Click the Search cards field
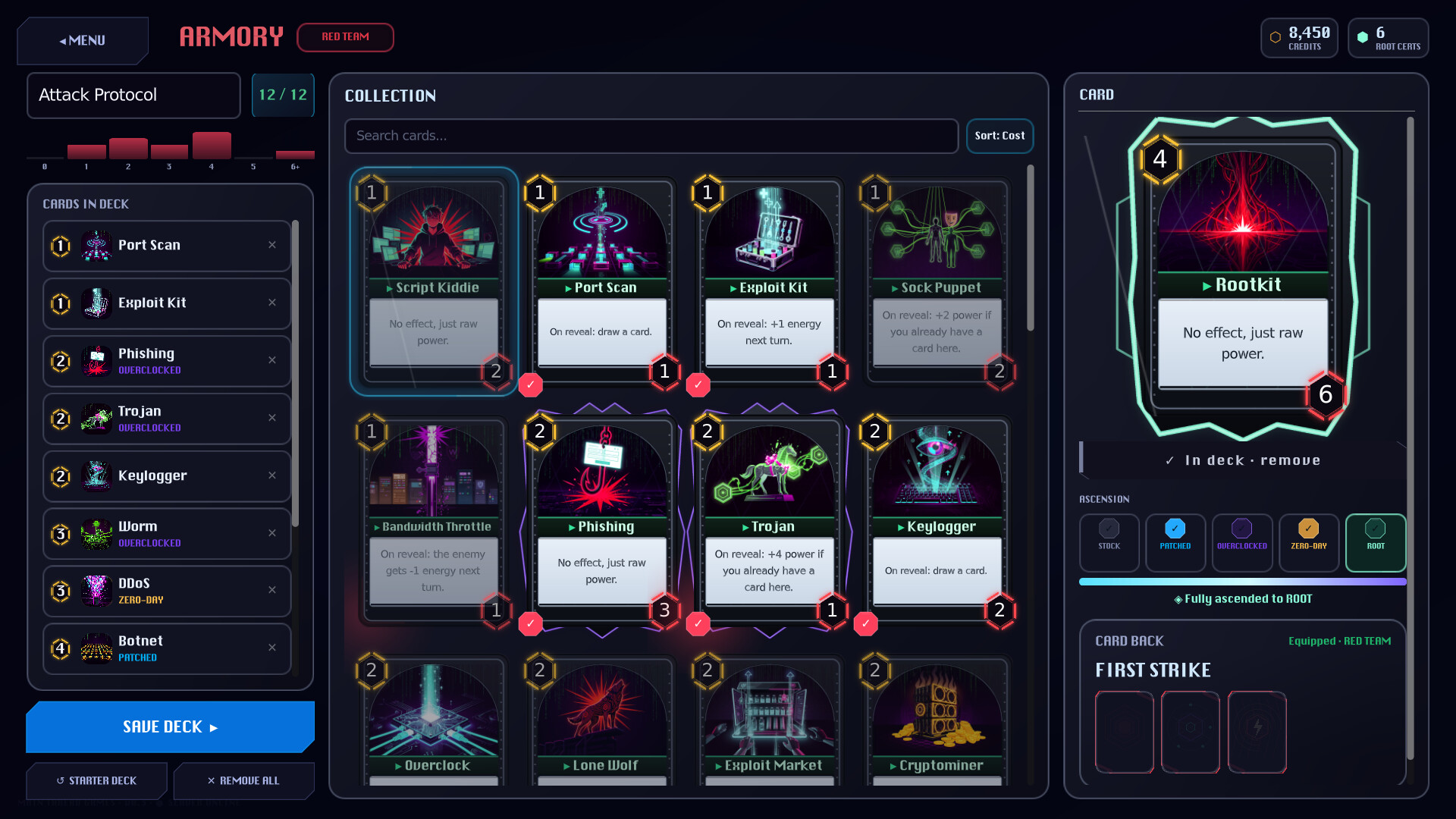 tap(651, 136)
